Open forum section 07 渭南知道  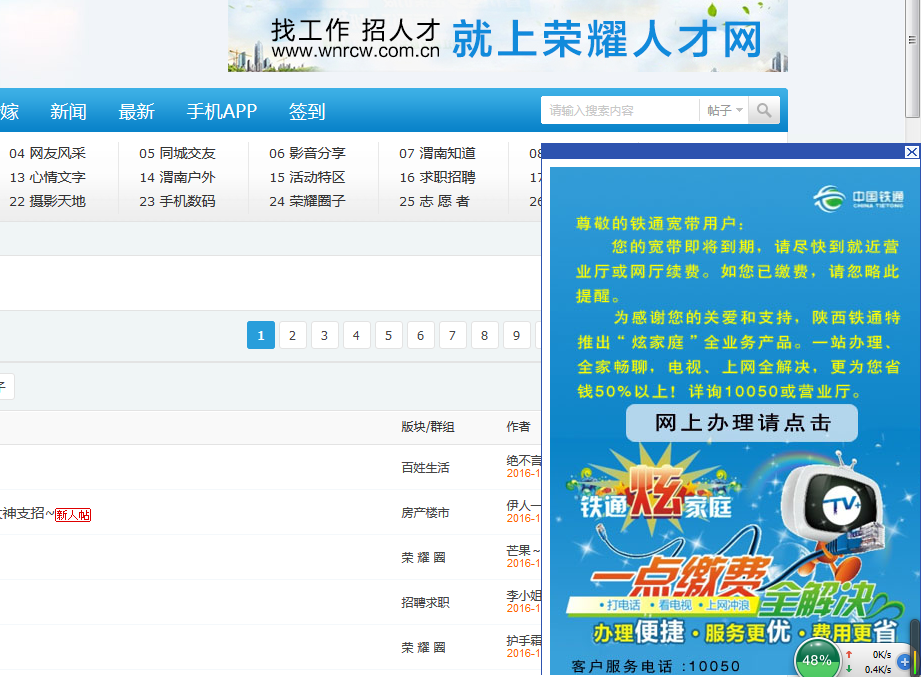tap(438, 153)
